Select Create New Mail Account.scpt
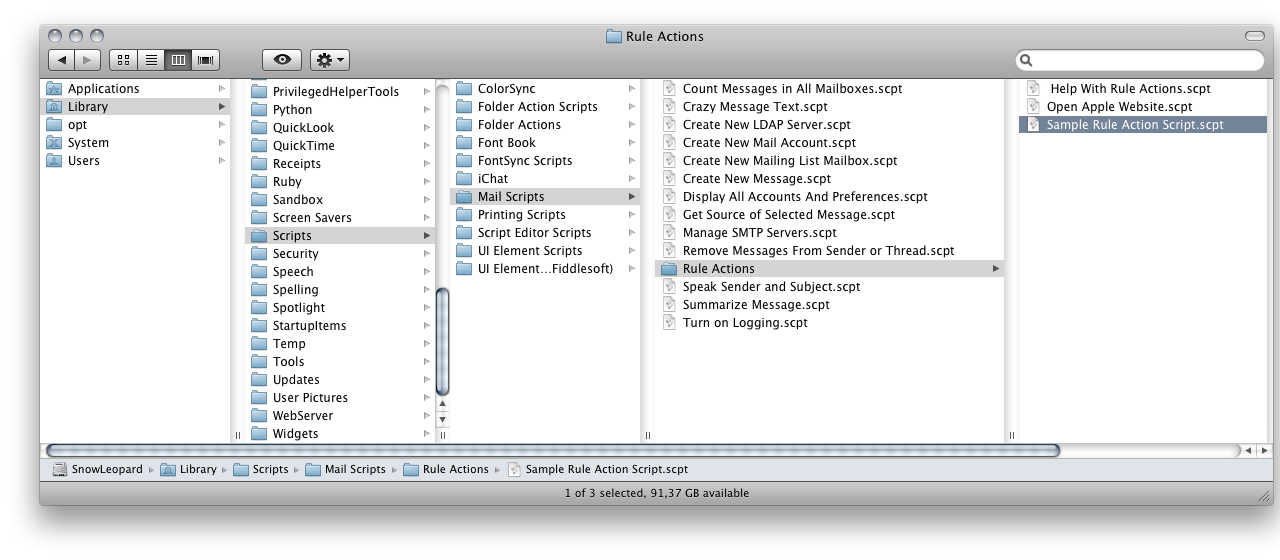The width and height of the screenshot is (1280, 560). click(x=769, y=143)
